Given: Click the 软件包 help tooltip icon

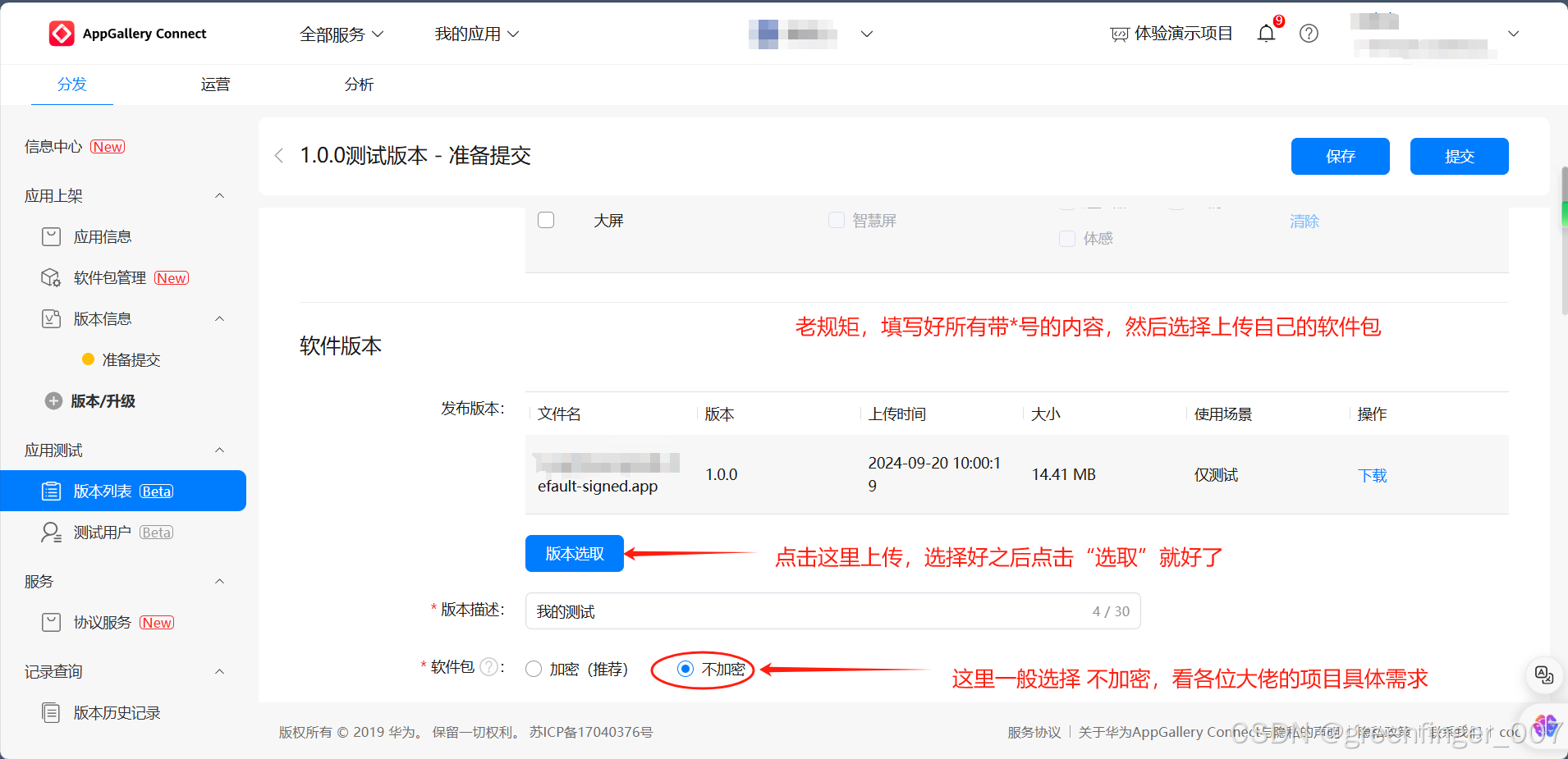Looking at the screenshot, I should click(488, 667).
